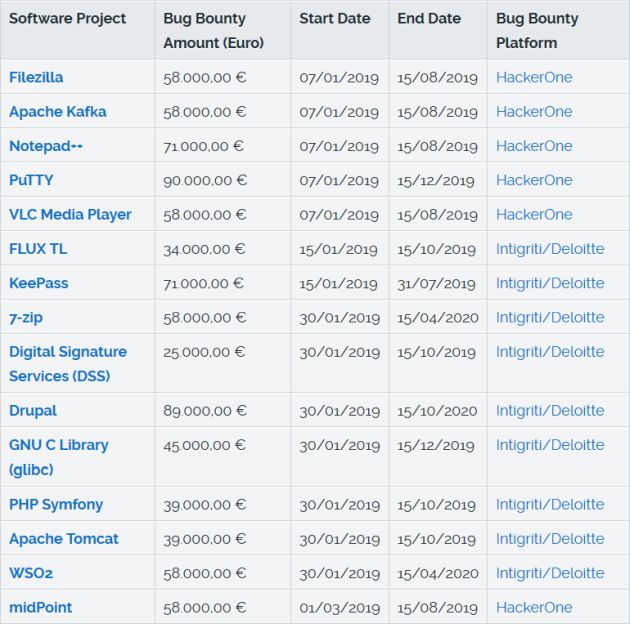This screenshot has width=630, height=624.
Task: Open HackerOne link in the PuTTY row
Action: [x=534, y=180]
